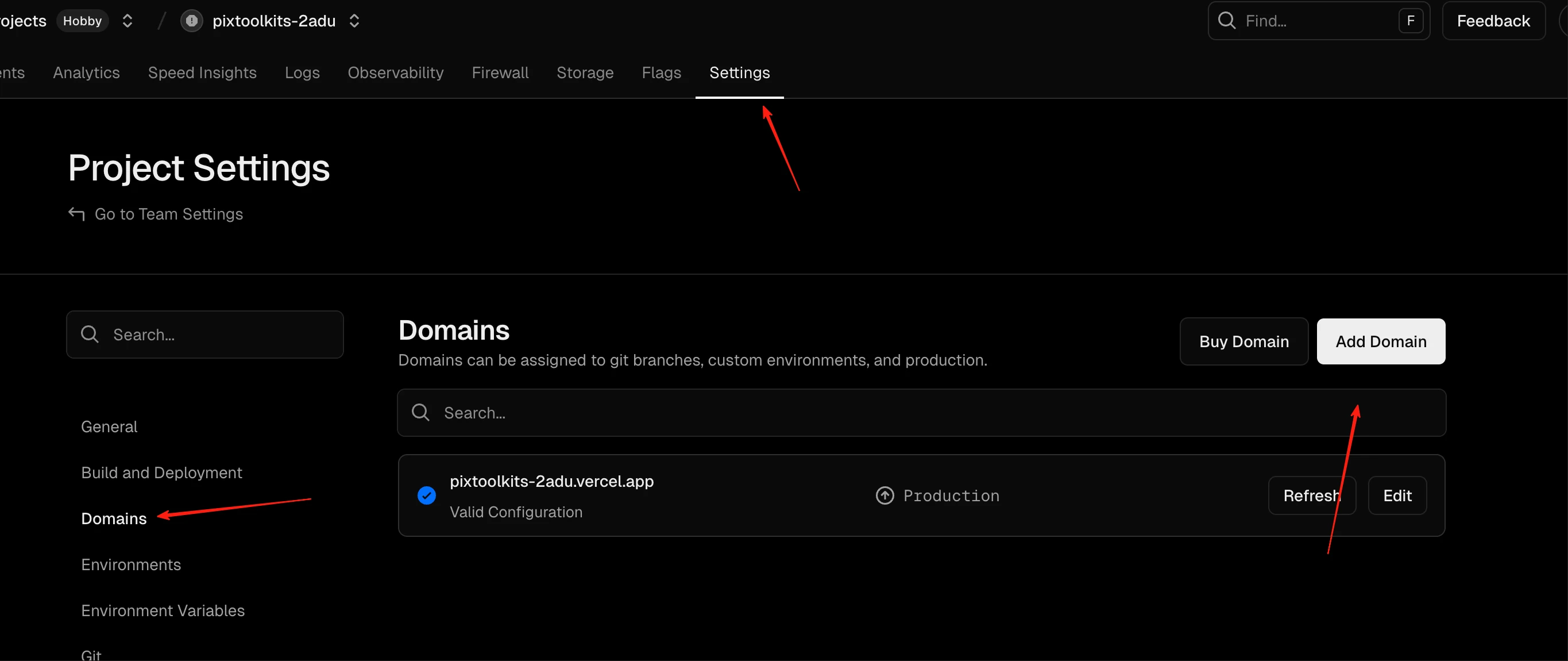Switch to the Analytics tab
Image resolution: width=1568 pixels, height=661 pixels.
86,72
